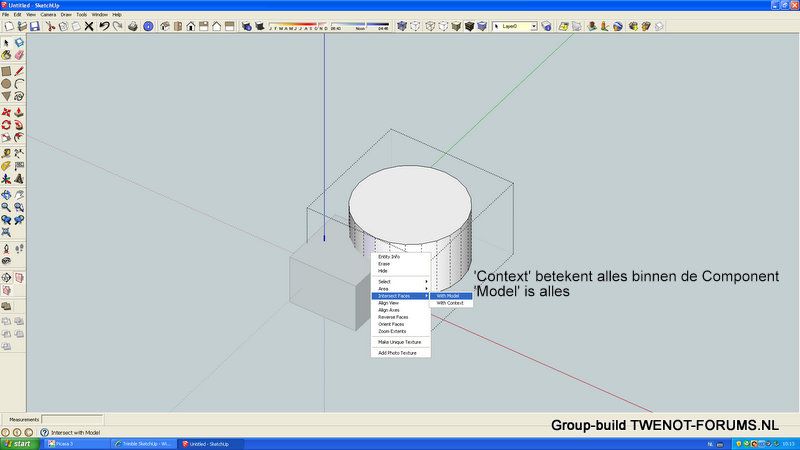This screenshot has height=450, width=800.
Task: Activate the Scale tool
Action: [6, 137]
